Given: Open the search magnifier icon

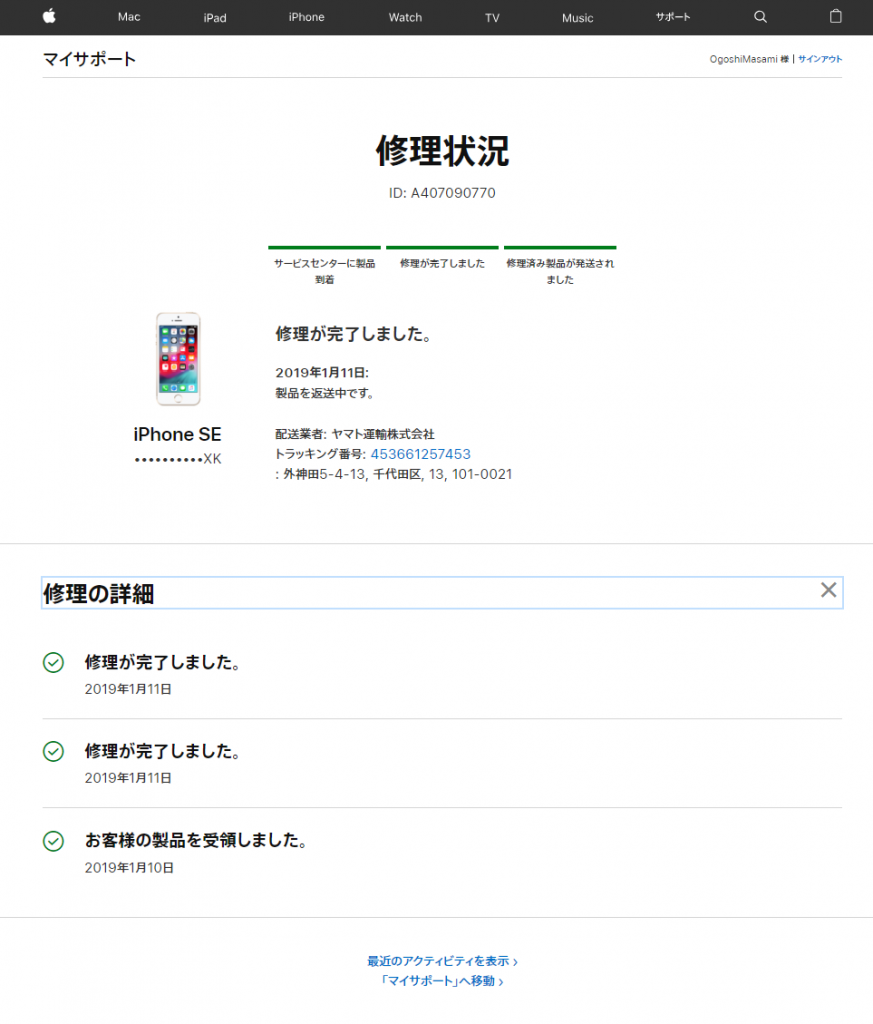Looking at the screenshot, I should coord(760,17).
